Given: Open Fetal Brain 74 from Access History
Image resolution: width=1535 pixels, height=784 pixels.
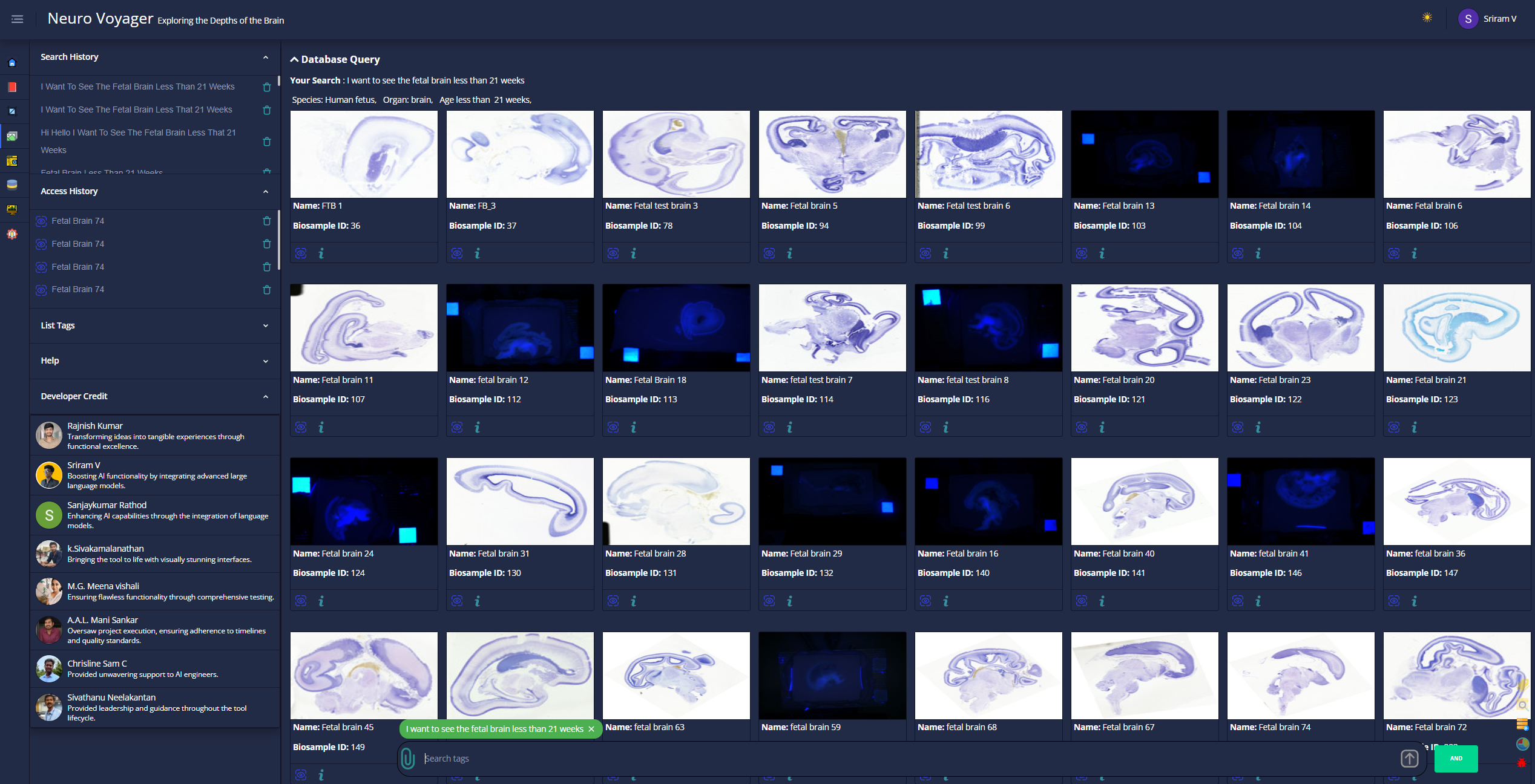Looking at the screenshot, I should pos(78,221).
